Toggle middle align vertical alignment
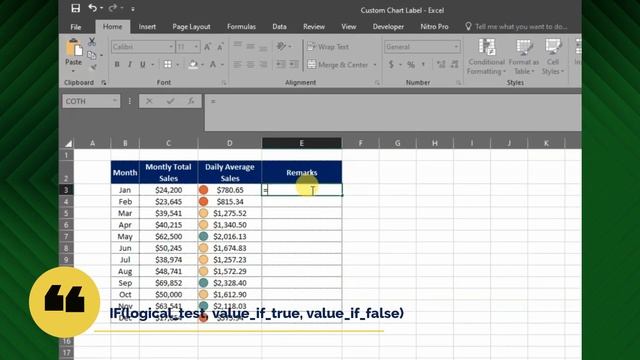Image resolution: width=640 pixels, height=360 pixels. [250, 47]
